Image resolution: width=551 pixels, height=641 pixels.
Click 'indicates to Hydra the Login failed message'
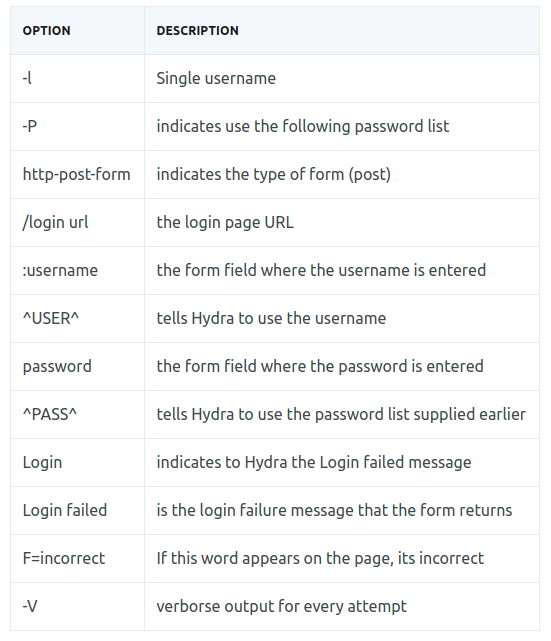coord(314,463)
